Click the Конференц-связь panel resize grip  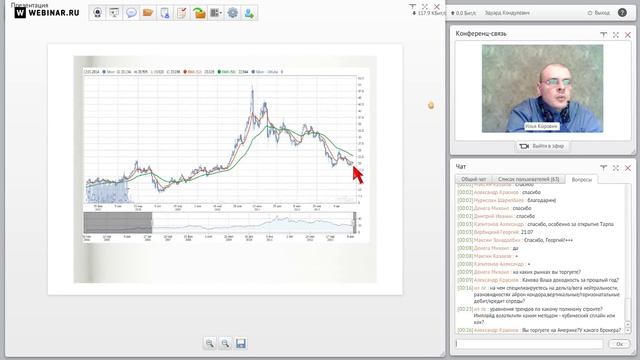[633, 152]
